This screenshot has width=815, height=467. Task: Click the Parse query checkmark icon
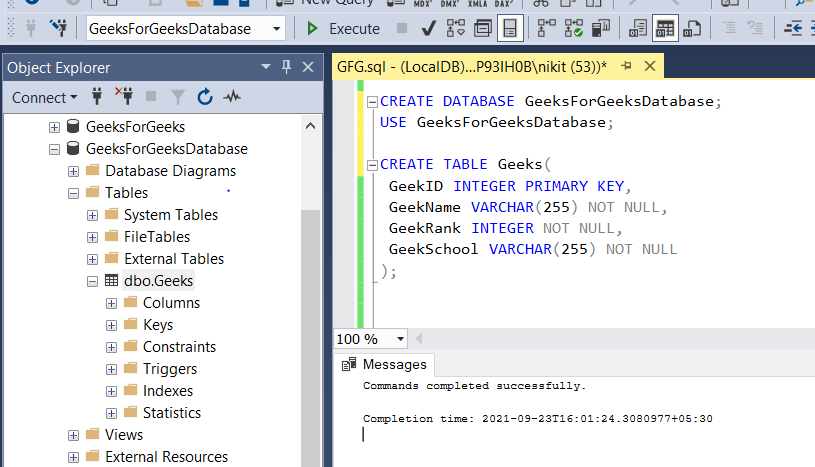pyautogui.click(x=428, y=29)
